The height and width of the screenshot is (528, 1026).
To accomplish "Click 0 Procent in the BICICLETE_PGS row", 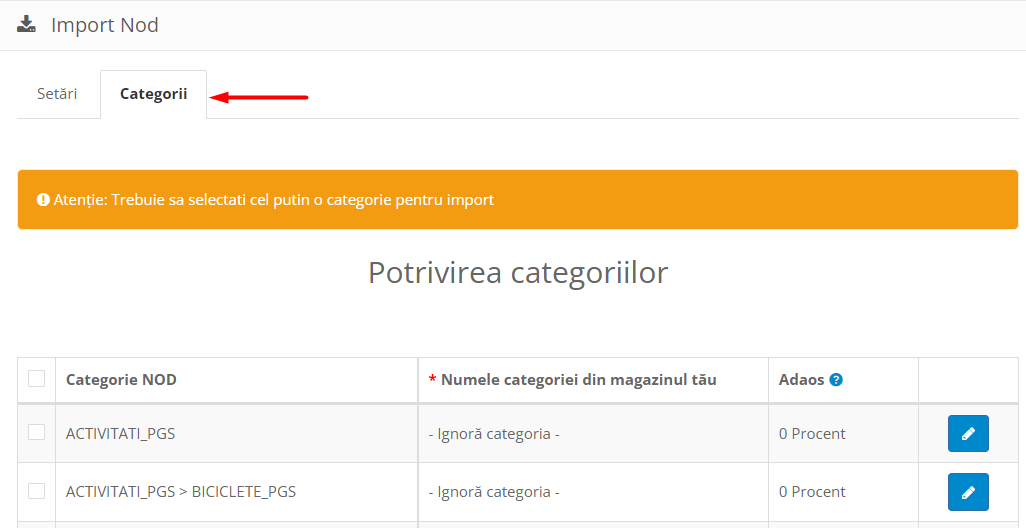I will click(812, 492).
